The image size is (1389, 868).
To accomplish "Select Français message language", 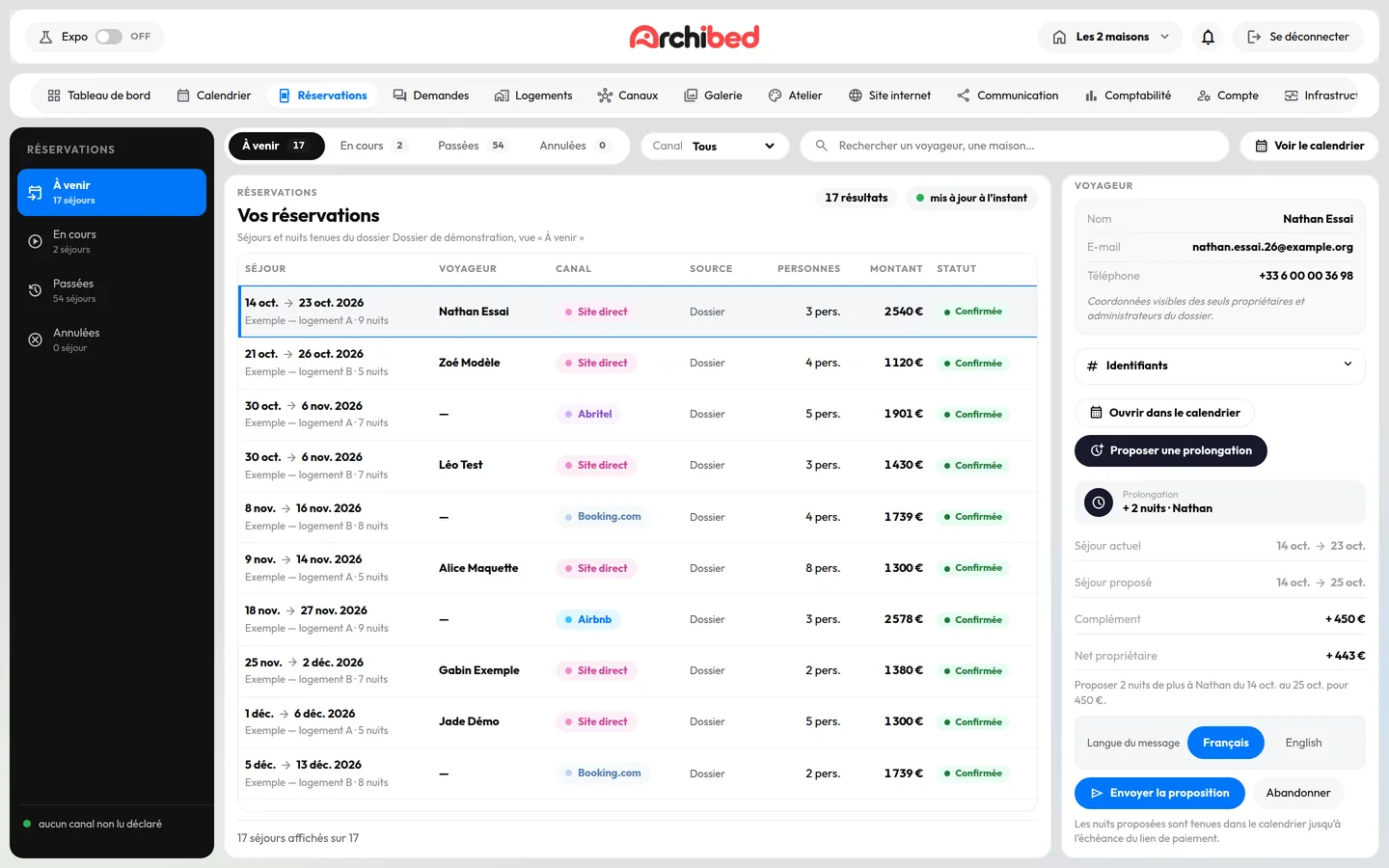I will 1226,743.
